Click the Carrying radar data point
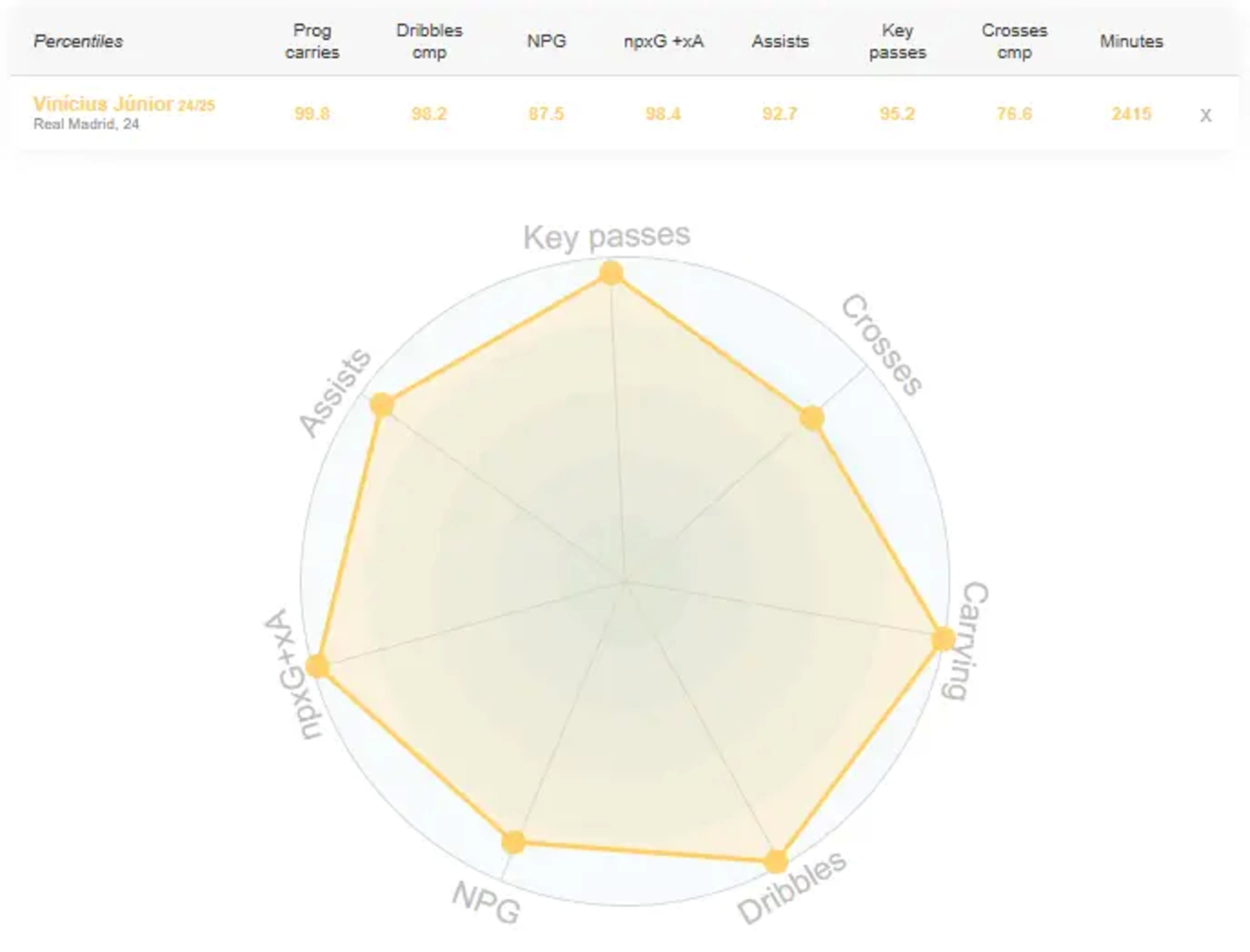This screenshot has width=1250, height=952. pyautogui.click(x=943, y=638)
